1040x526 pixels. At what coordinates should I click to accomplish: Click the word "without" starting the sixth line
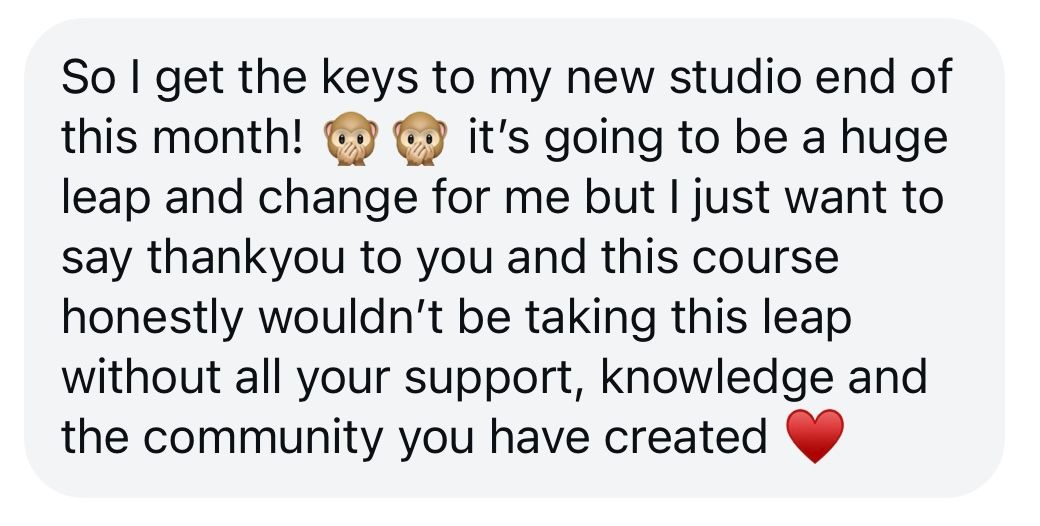click(x=141, y=376)
